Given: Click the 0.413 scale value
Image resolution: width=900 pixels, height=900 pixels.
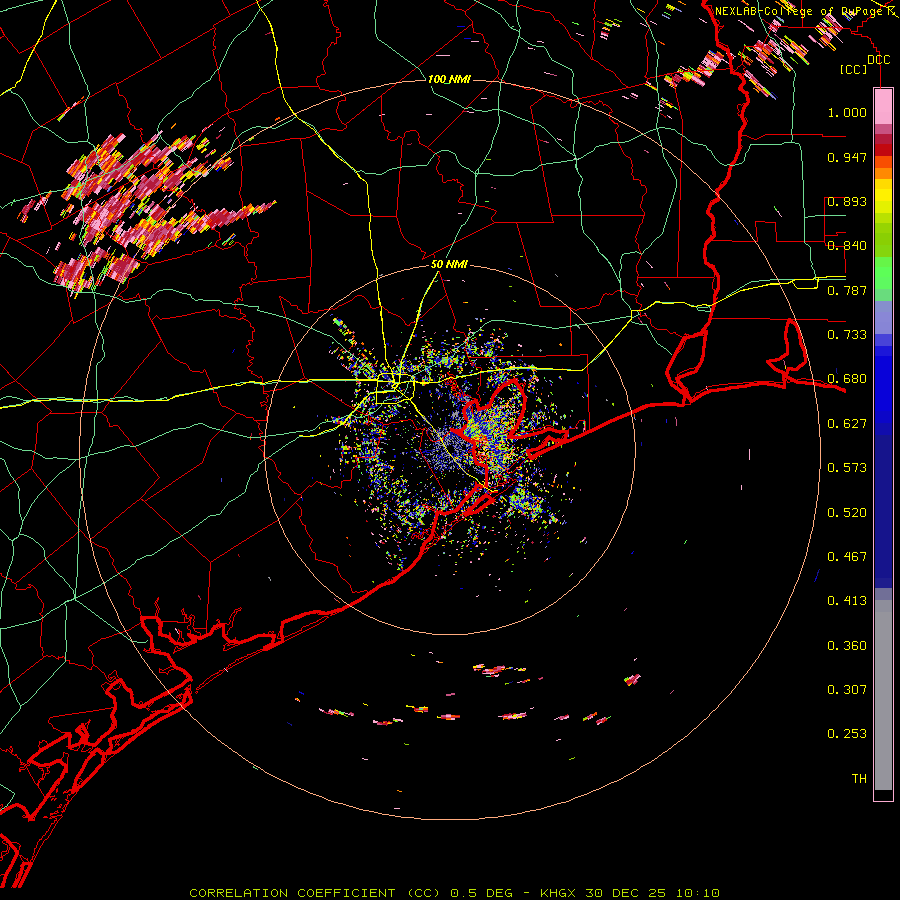Looking at the screenshot, I should [x=847, y=601].
